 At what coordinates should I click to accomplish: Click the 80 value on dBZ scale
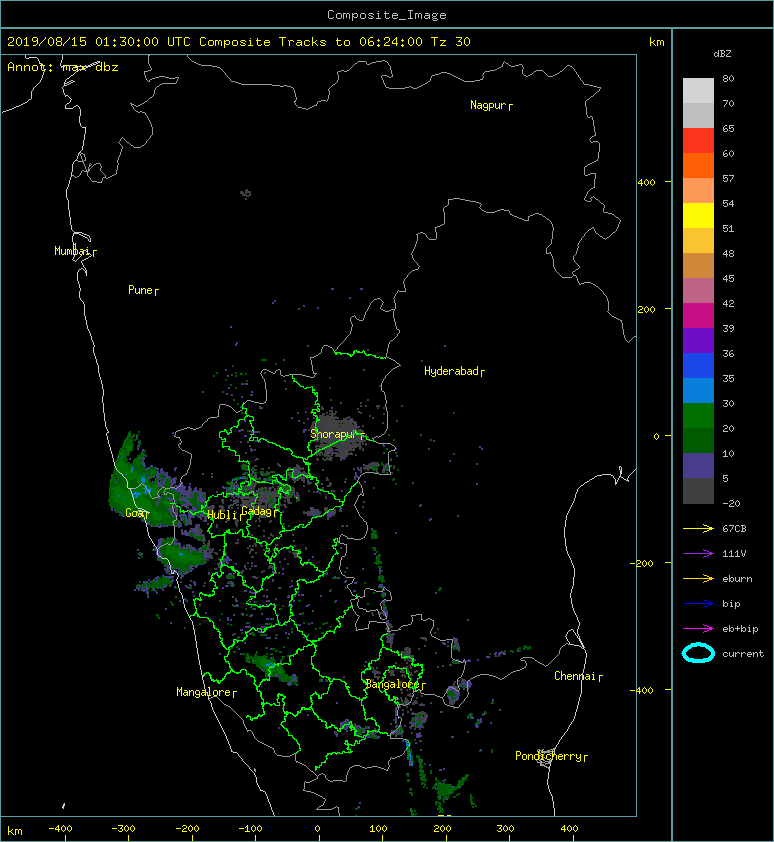[x=728, y=78]
